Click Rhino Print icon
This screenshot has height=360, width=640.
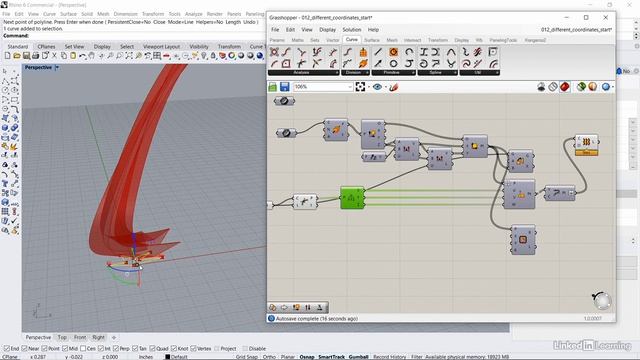click(36, 56)
